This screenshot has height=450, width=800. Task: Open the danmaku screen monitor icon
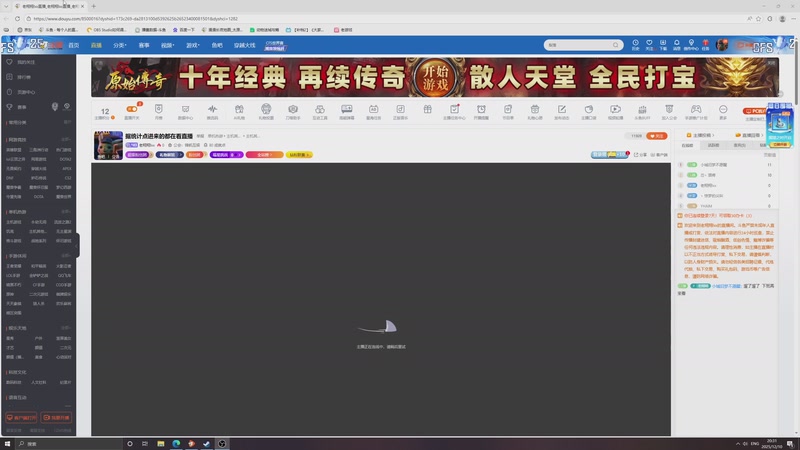pyautogui.click(x=347, y=109)
